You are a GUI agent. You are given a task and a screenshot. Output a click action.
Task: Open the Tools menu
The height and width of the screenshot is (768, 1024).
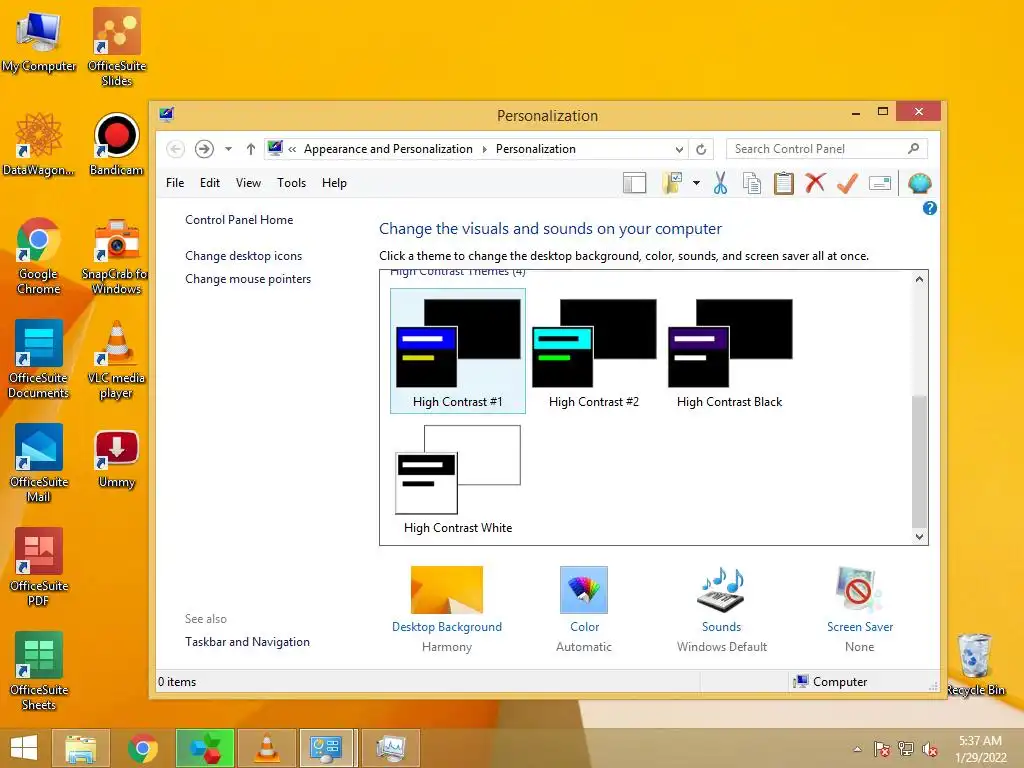click(291, 183)
